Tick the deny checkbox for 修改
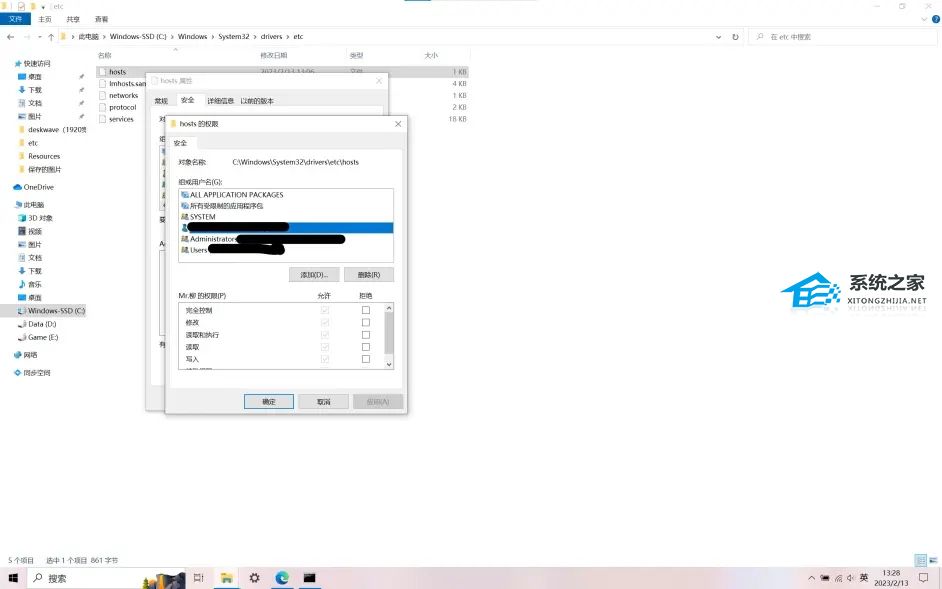 (365, 322)
